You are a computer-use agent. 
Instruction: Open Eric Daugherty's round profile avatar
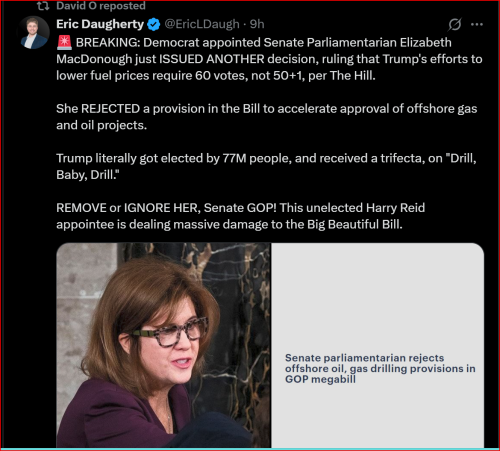pyautogui.click(x=34, y=32)
